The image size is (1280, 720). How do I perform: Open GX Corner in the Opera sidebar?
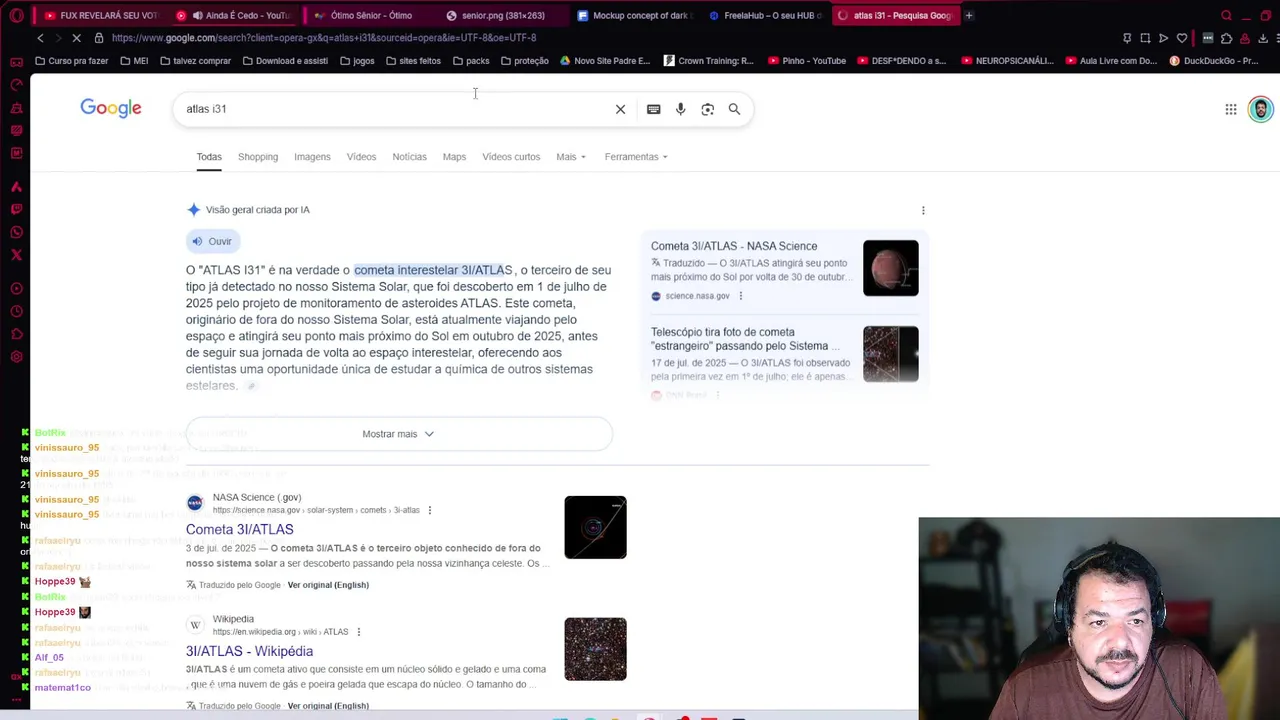tap(16, 61)
